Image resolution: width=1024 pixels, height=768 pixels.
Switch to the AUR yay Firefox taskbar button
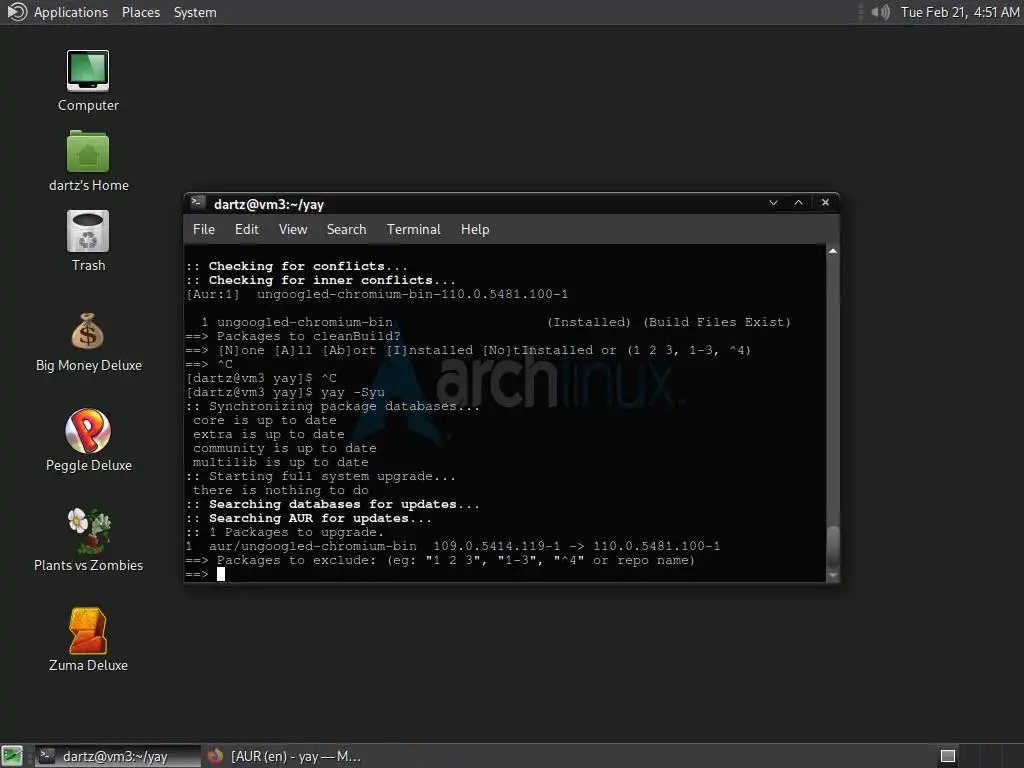tap(283, 756)
